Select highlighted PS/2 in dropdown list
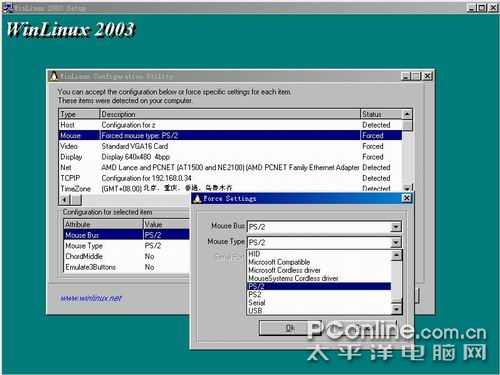 [319, 286]
